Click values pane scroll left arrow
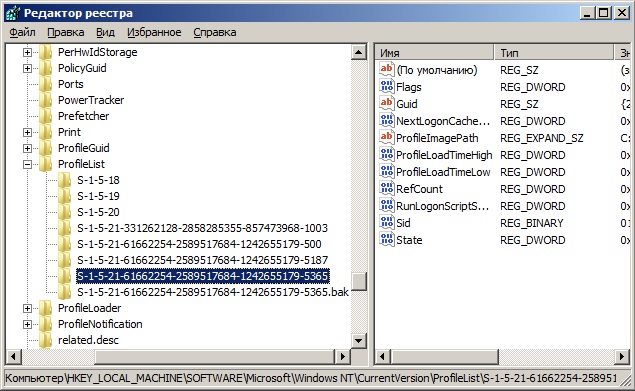The width and height of the screenshot is (635, 391). 383,357
